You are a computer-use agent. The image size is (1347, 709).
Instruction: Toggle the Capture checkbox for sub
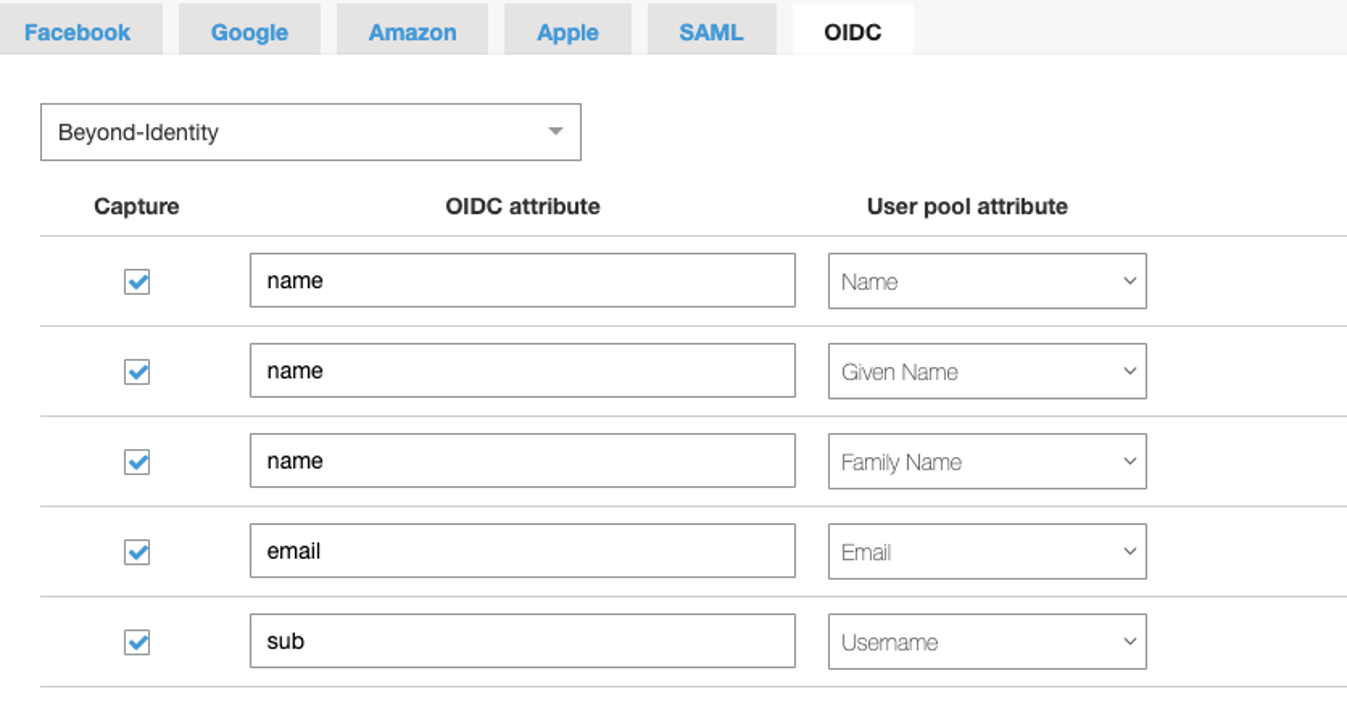click(x=137, y=642)
